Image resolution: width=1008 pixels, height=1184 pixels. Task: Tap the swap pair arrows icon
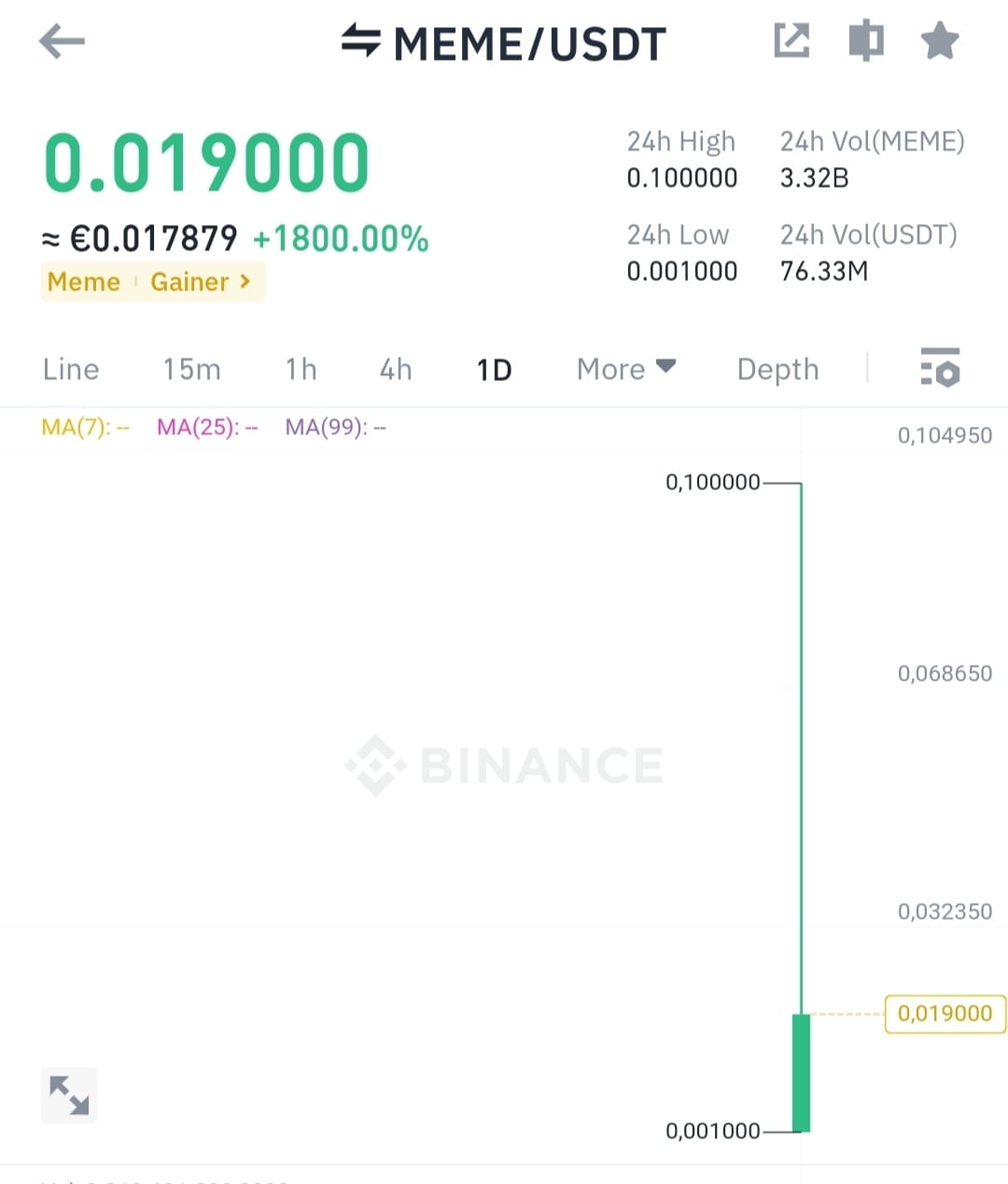coord(360,41)
